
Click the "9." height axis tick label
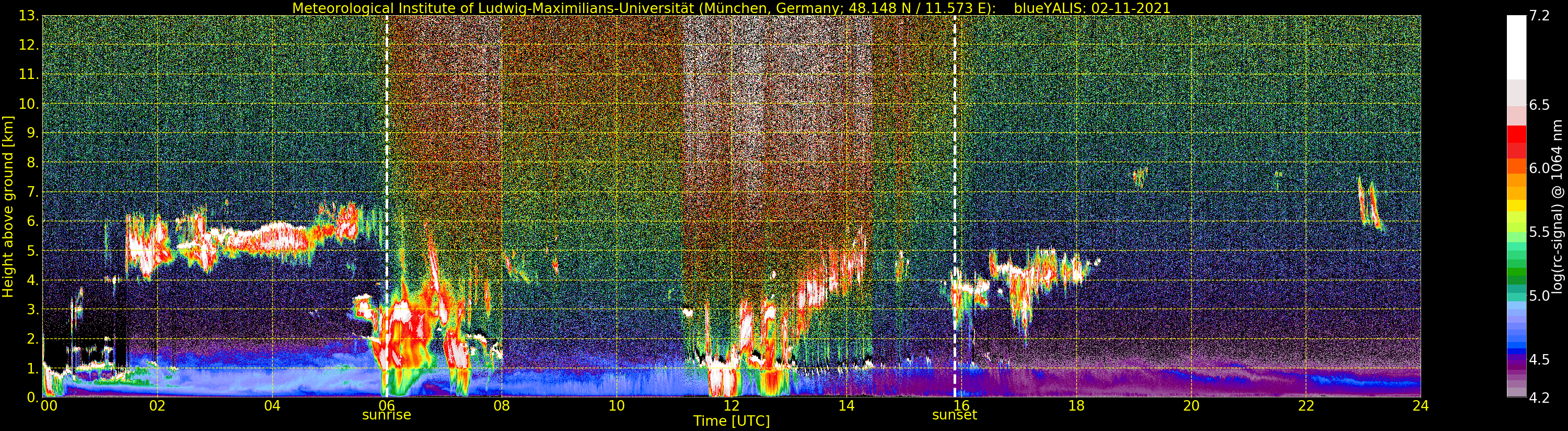coord(32,133)
